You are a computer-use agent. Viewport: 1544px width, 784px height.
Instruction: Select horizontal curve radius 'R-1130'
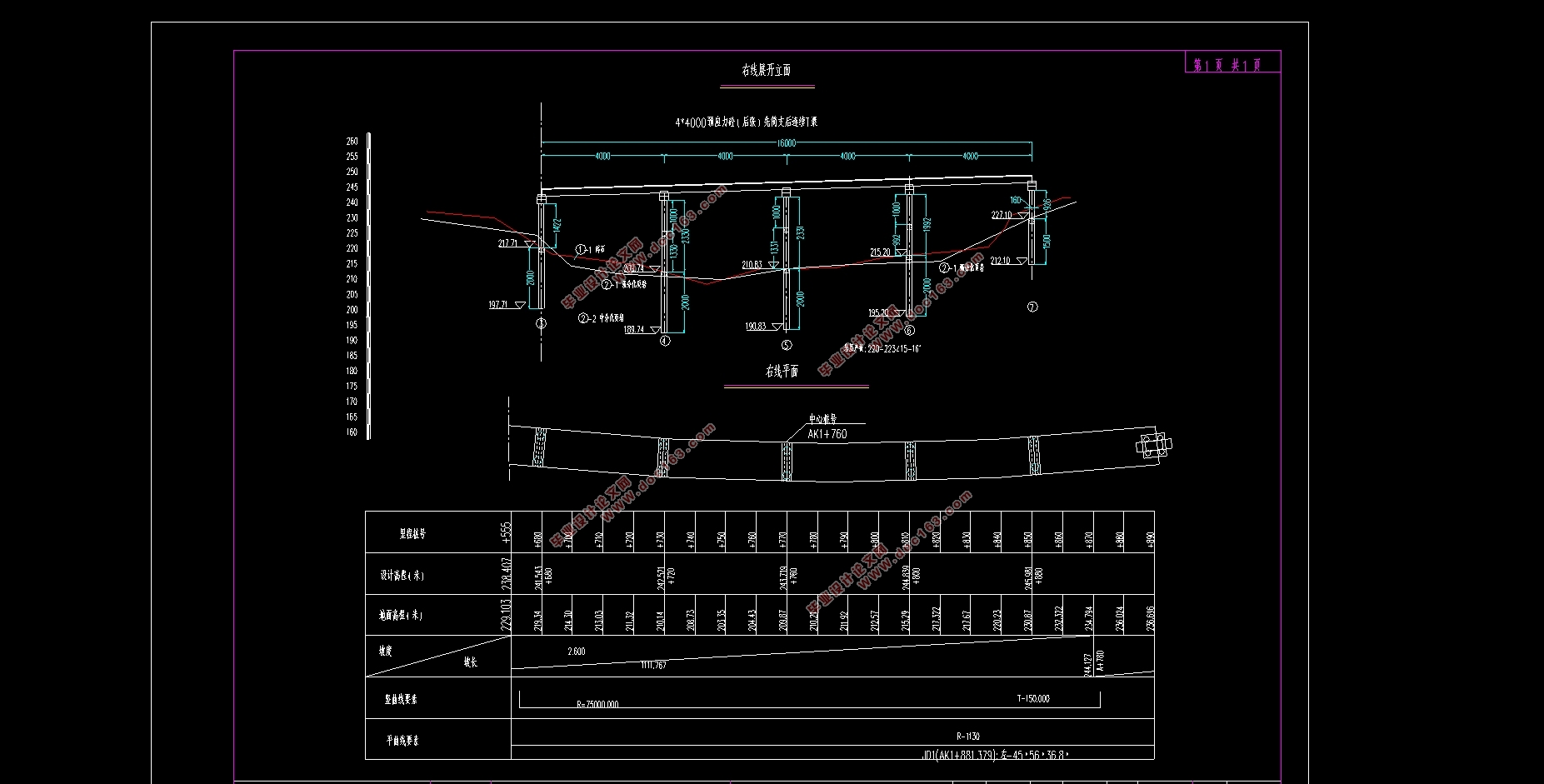coord(968,737)
